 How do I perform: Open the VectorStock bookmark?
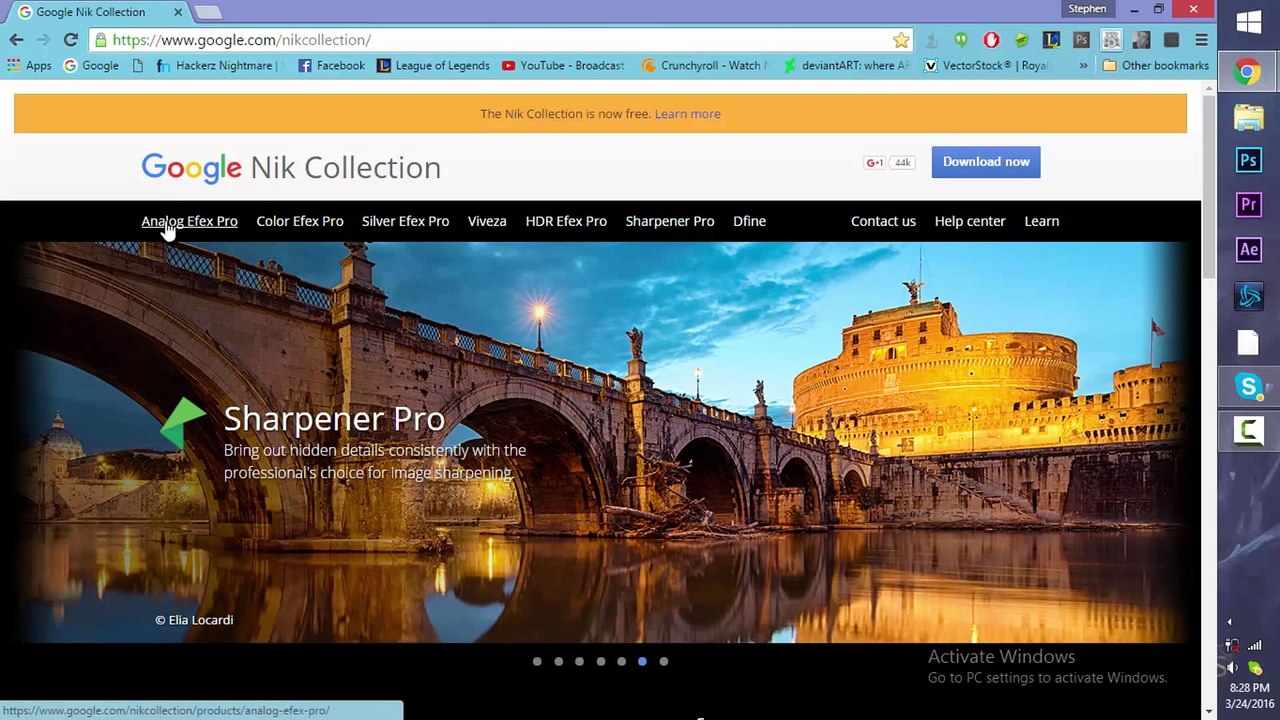coord(987,66)
